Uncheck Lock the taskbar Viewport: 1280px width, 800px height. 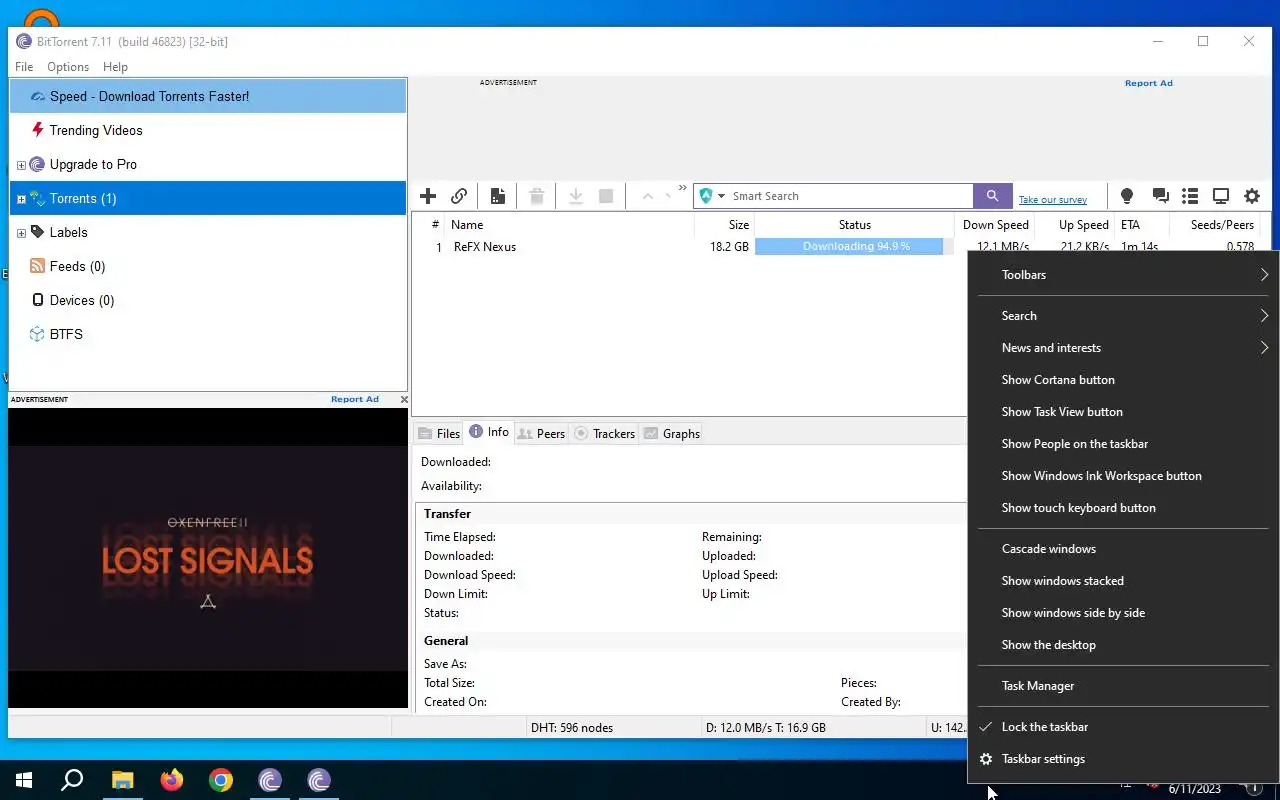pos(1122,727)
